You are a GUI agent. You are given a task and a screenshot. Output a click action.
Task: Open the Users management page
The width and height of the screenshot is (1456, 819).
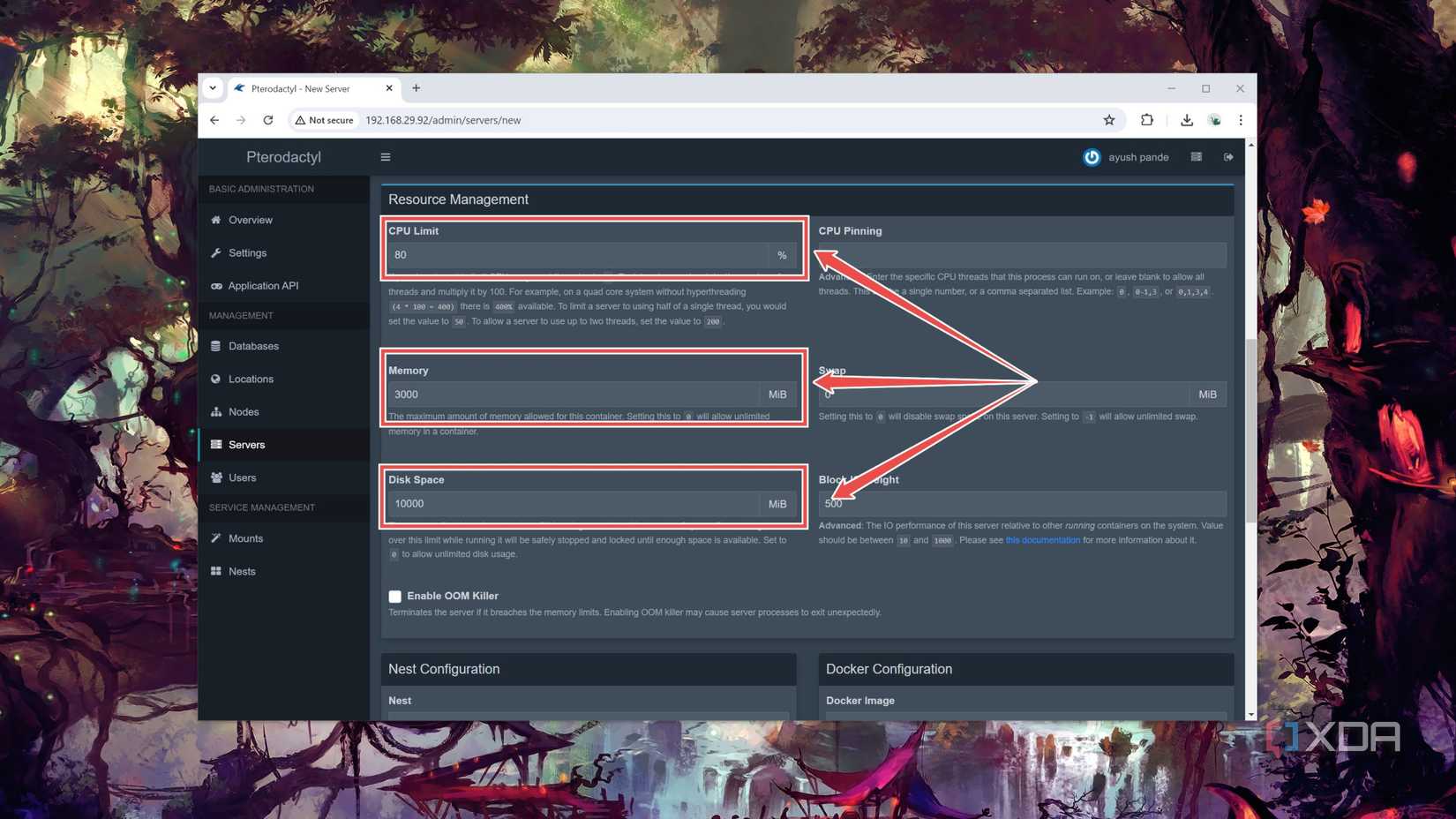tap(241, 477)
